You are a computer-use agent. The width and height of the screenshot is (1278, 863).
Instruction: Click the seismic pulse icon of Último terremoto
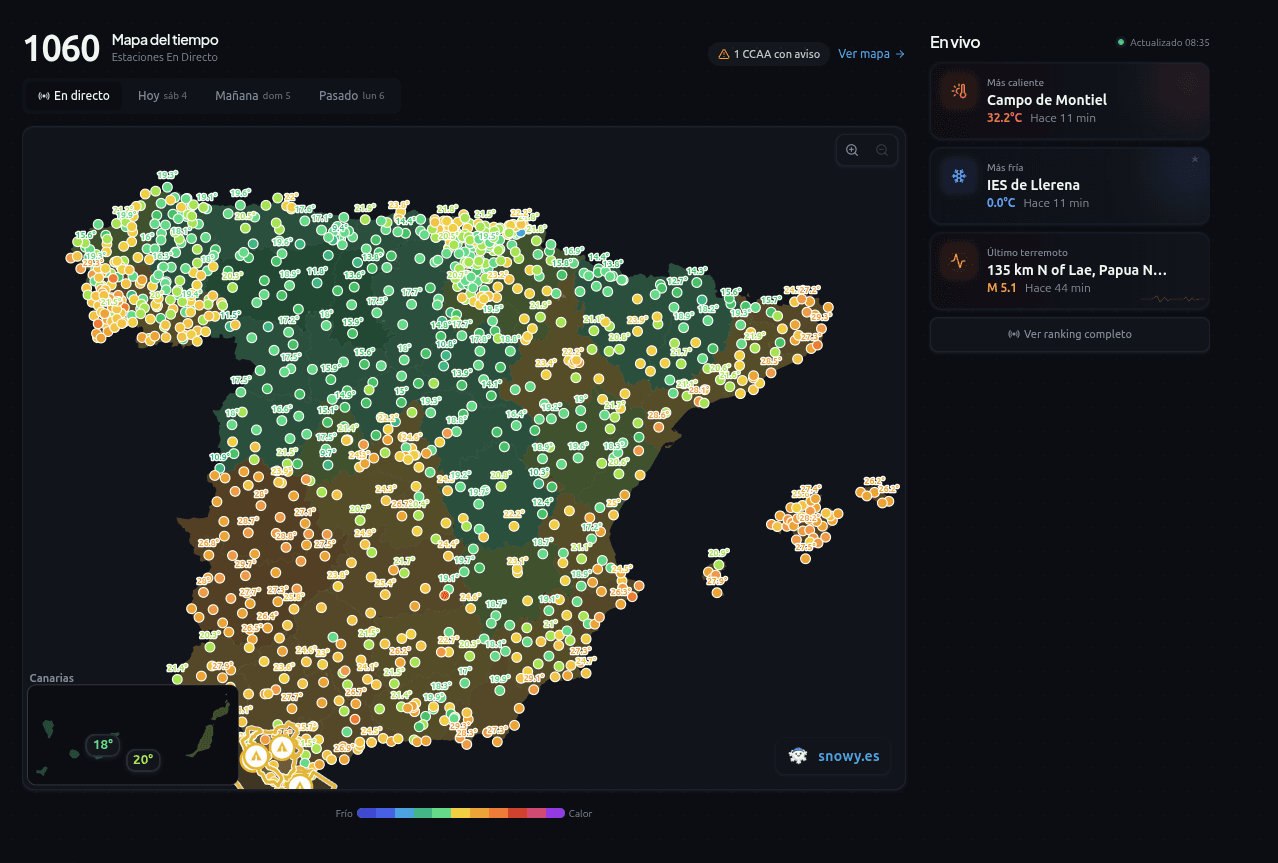click(959, 262)
